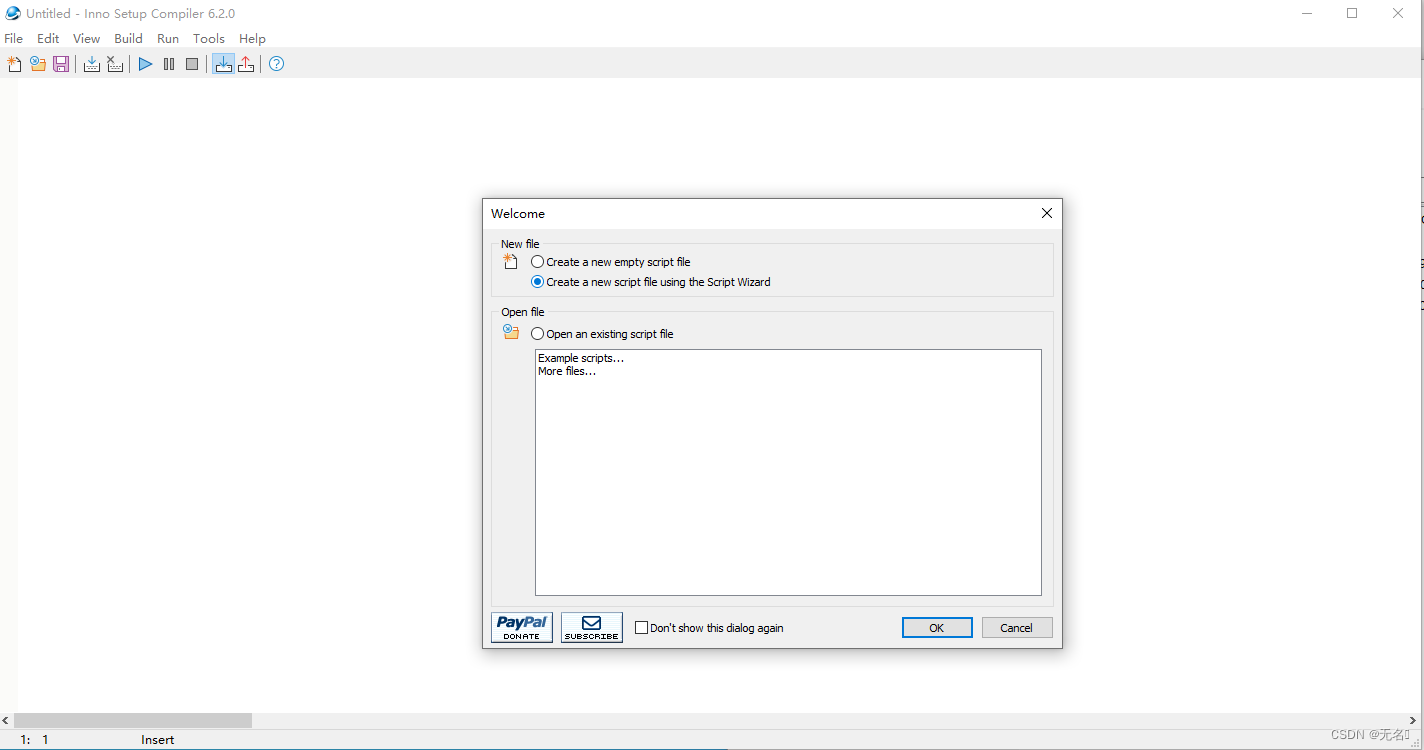Viewport: 1424px width, 750px height.
Task: Click the New script toolbar icon
Action: pos(14,64)
